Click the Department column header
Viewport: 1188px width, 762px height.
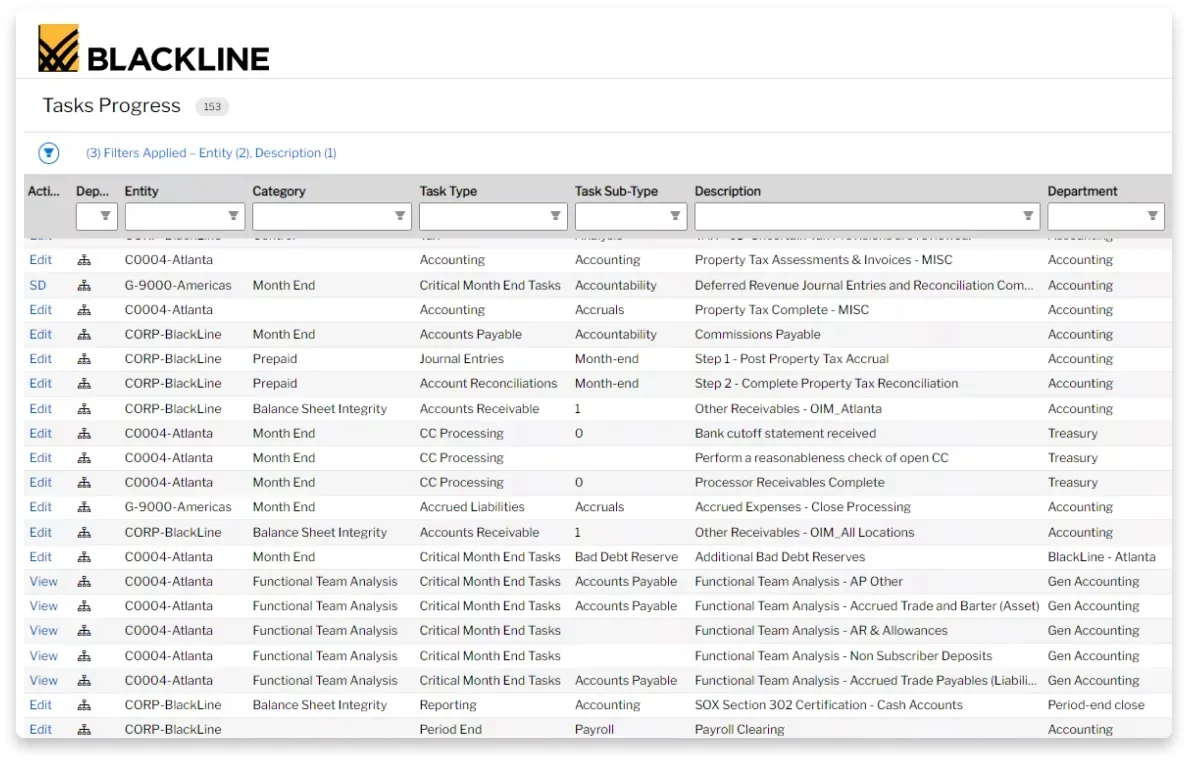click(x=1082, y=191)
